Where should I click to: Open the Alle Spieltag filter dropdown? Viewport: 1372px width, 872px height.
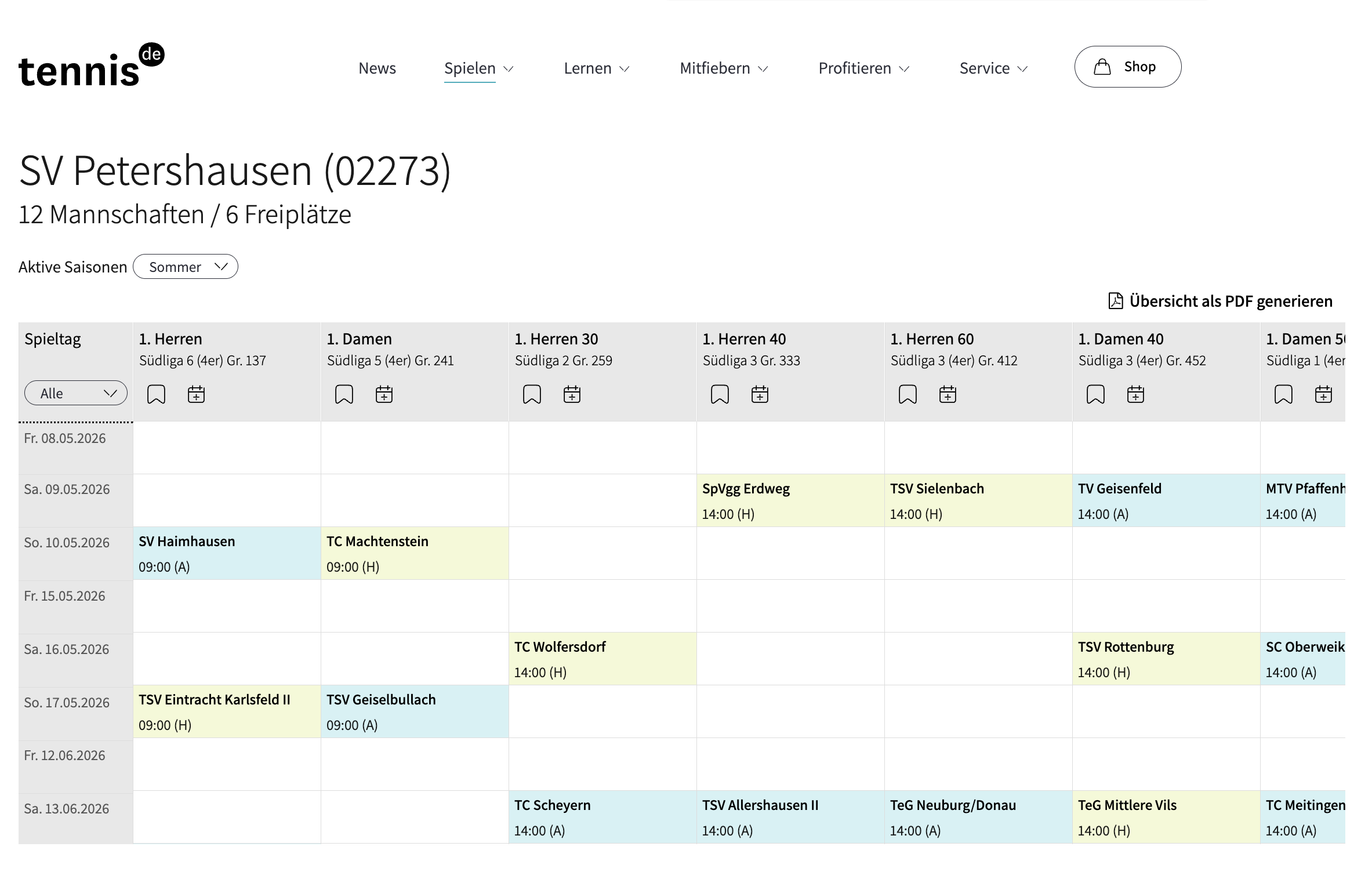pos(75,393)
